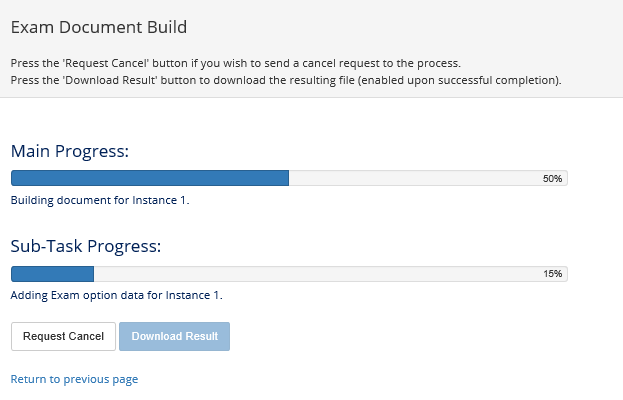Click the instruction line about sending a cancel request
Image resolution: width=623 pixels, height=400 pixels.
tap(235, 63)
